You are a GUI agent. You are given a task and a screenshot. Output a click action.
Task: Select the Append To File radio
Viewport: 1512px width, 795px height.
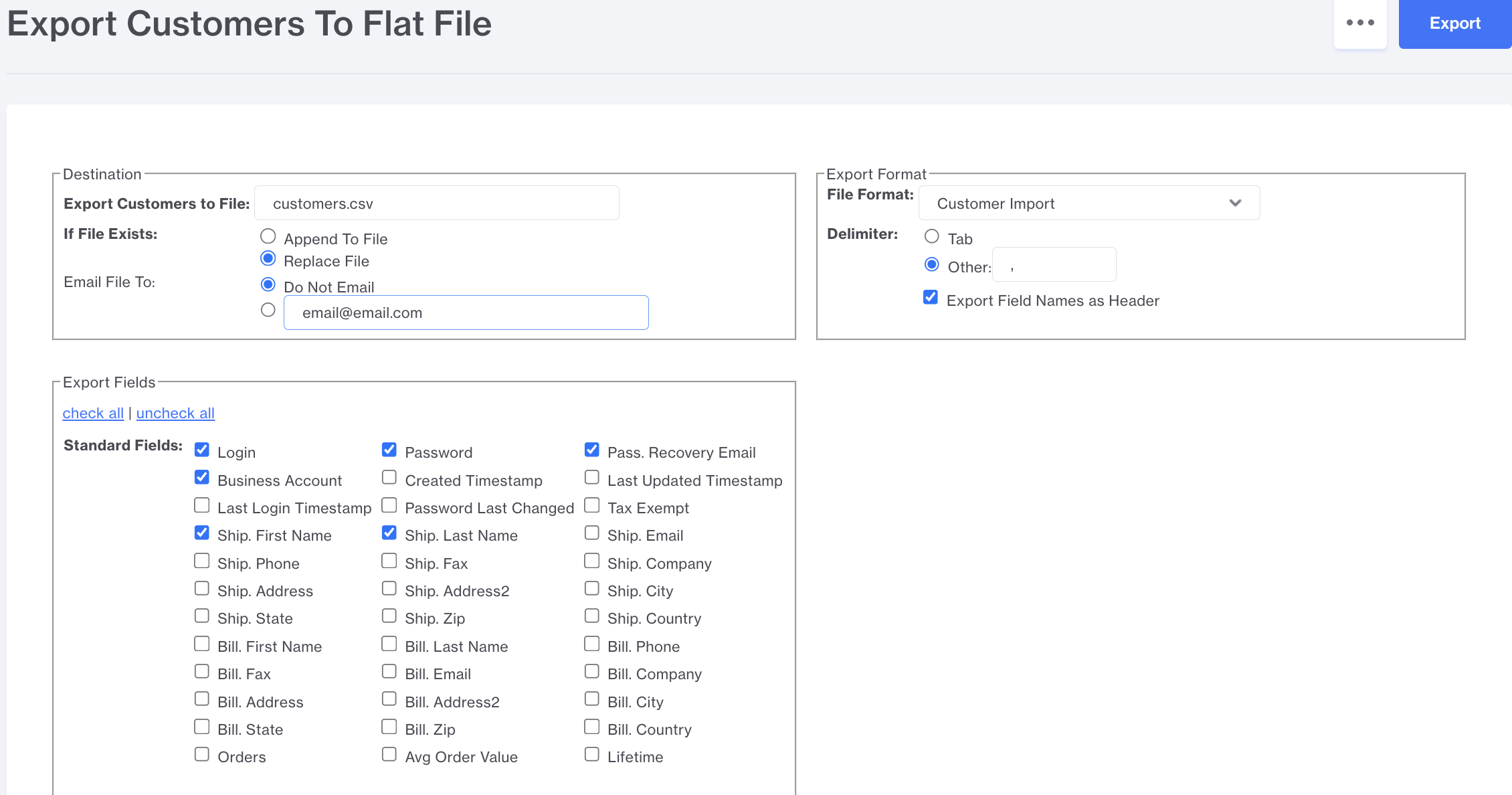tap(268, 236)
